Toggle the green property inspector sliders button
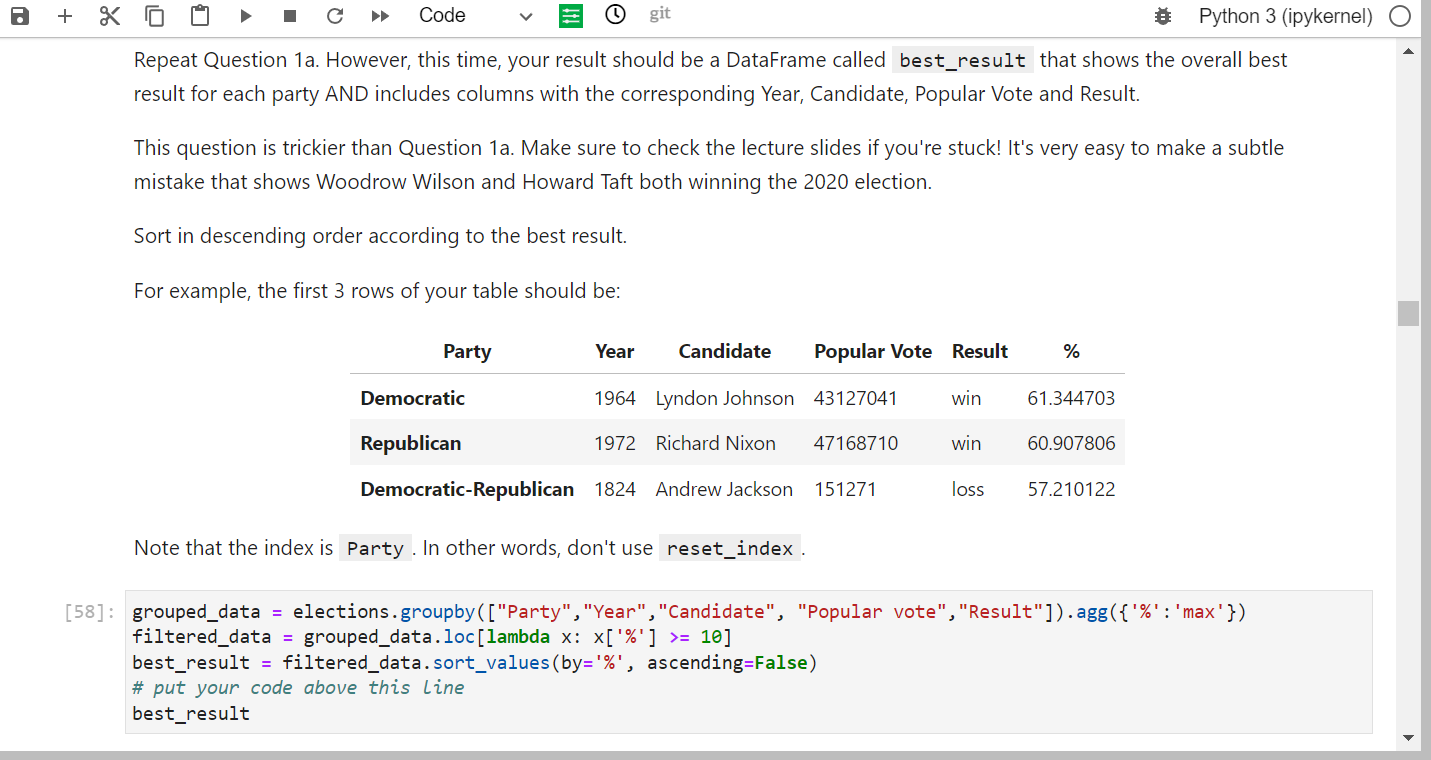 pyautogui.click(x=571, y=16)
